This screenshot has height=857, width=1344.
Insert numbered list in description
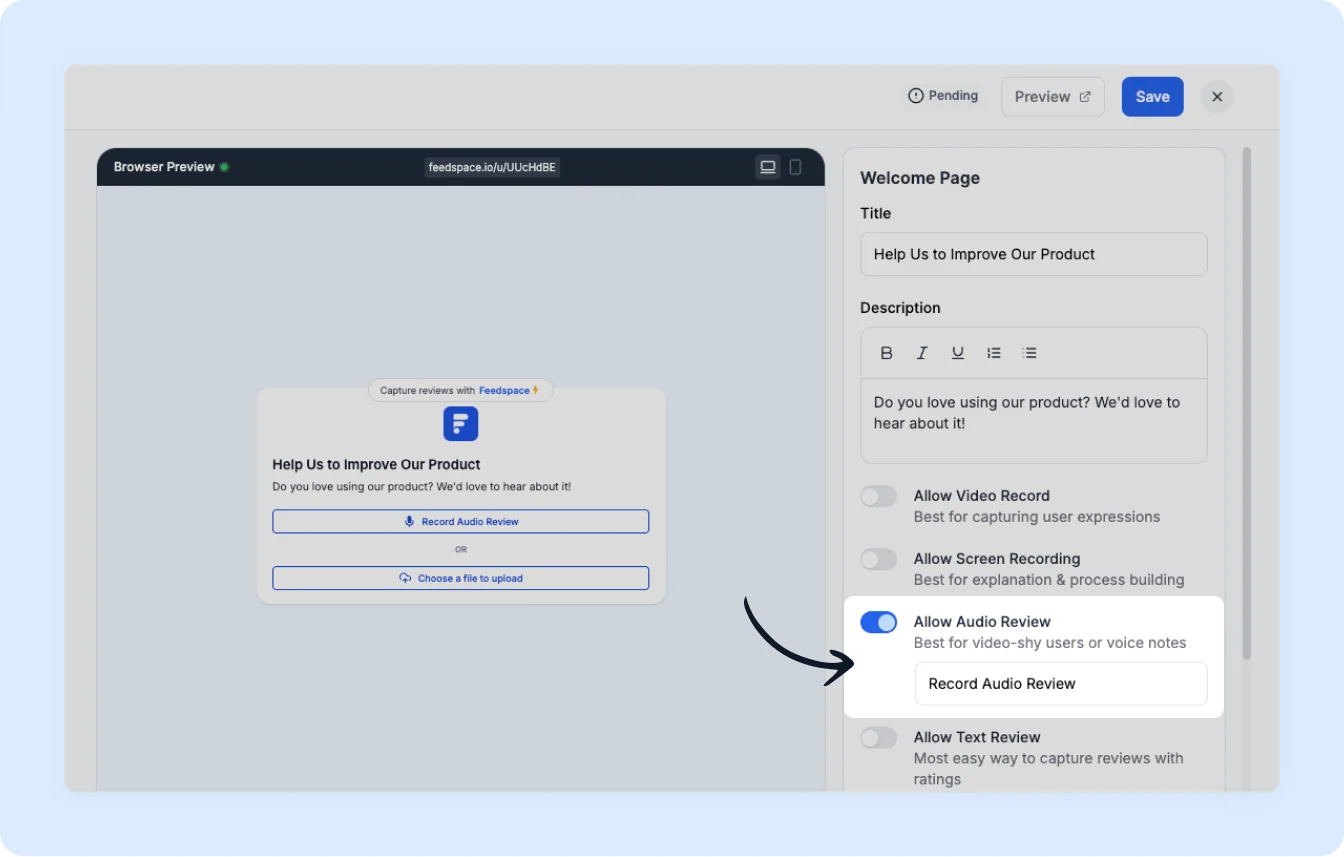click(994, 353)
